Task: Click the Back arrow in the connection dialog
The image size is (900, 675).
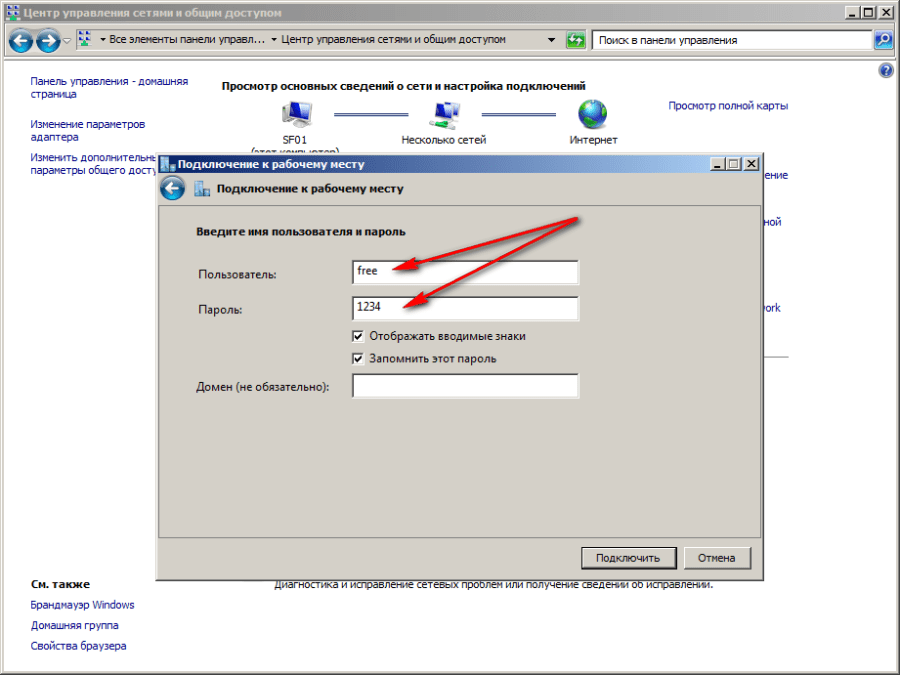Action: tap(173, 188)
